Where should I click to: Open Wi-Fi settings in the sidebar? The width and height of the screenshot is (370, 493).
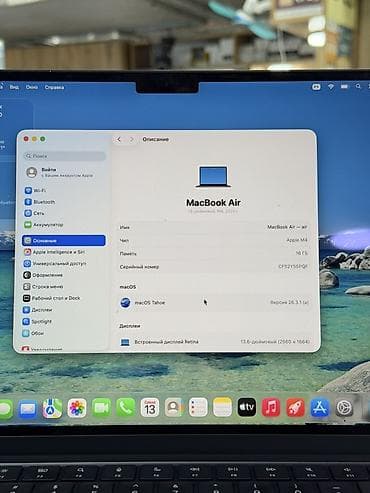(x=35, y=190)
